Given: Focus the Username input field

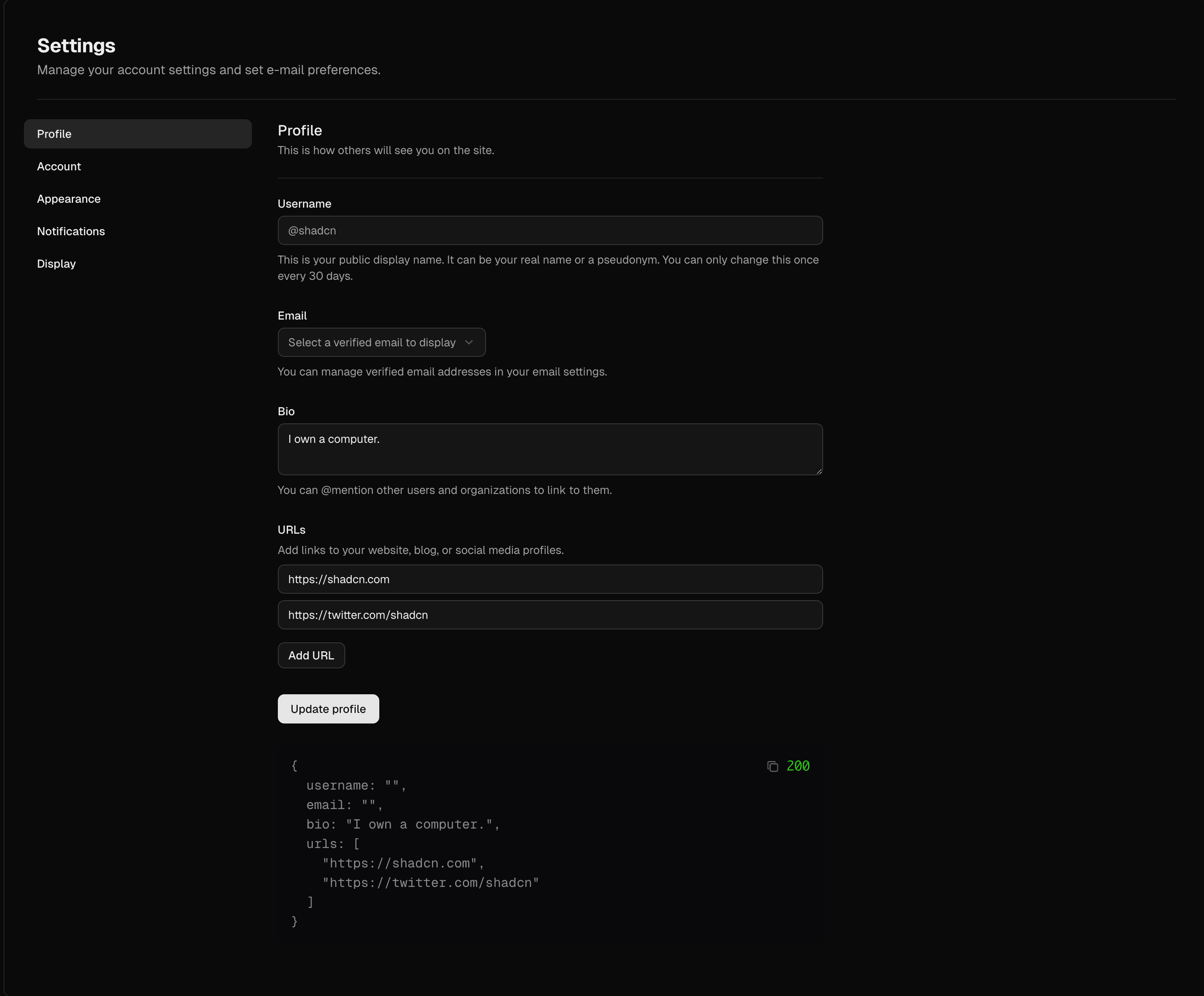Looking at the screenshot, I should point(550,230).
